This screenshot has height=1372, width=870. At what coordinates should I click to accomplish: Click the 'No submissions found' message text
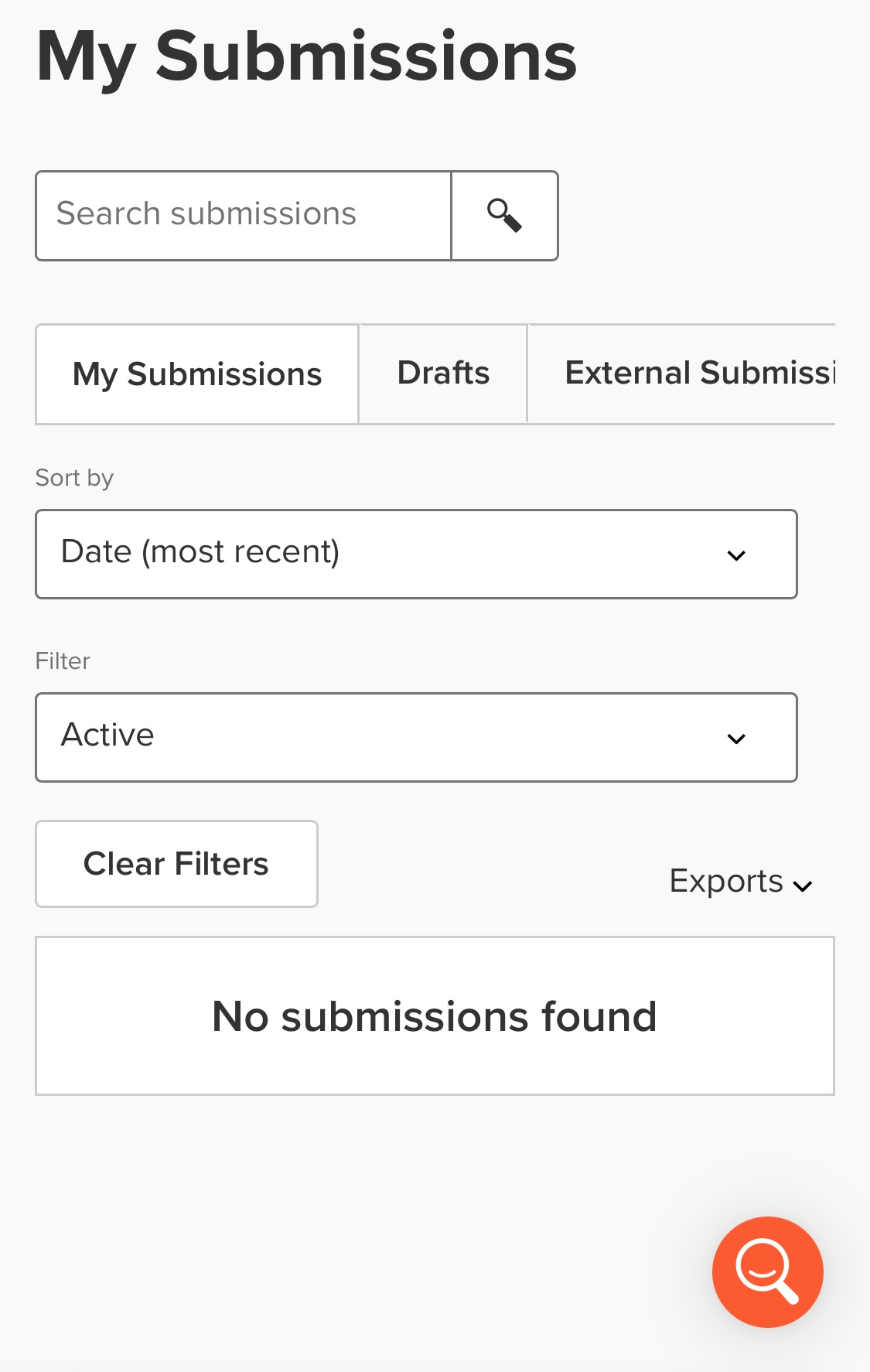[435, 1016]
